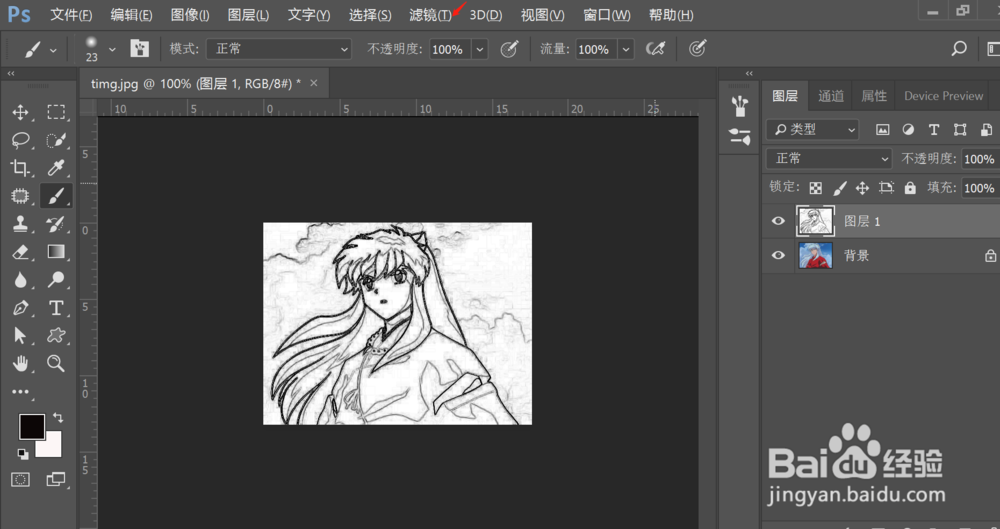Toggle pressure for opacity

pos(509,48)
